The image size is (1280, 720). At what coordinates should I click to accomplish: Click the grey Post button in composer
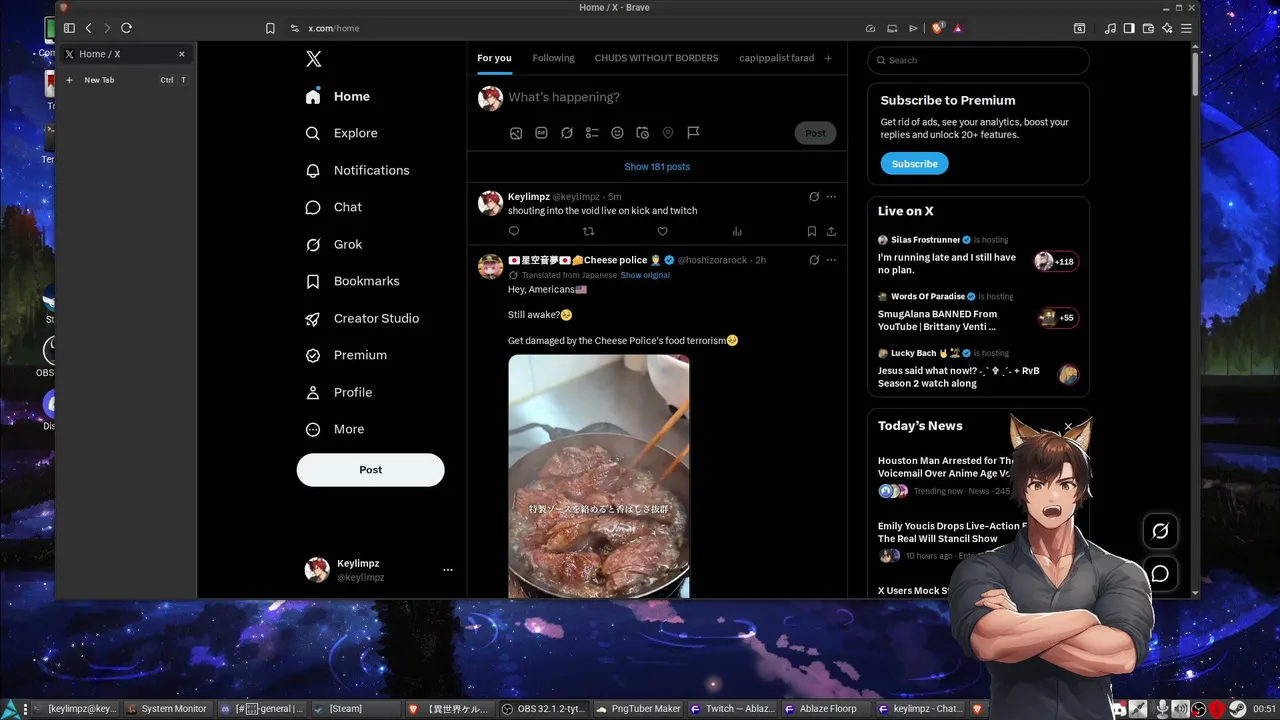[815, 133]
